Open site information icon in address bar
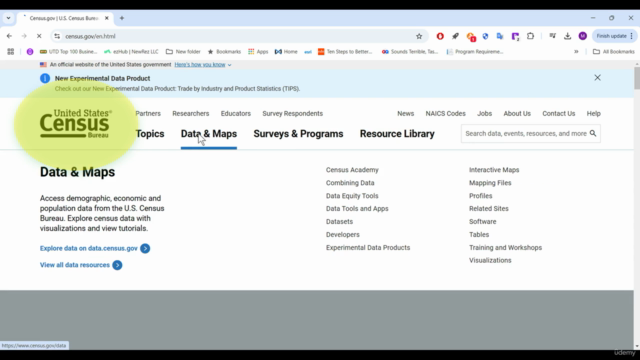Viewport: 640px width, 360px height. (x=57, y=36)
